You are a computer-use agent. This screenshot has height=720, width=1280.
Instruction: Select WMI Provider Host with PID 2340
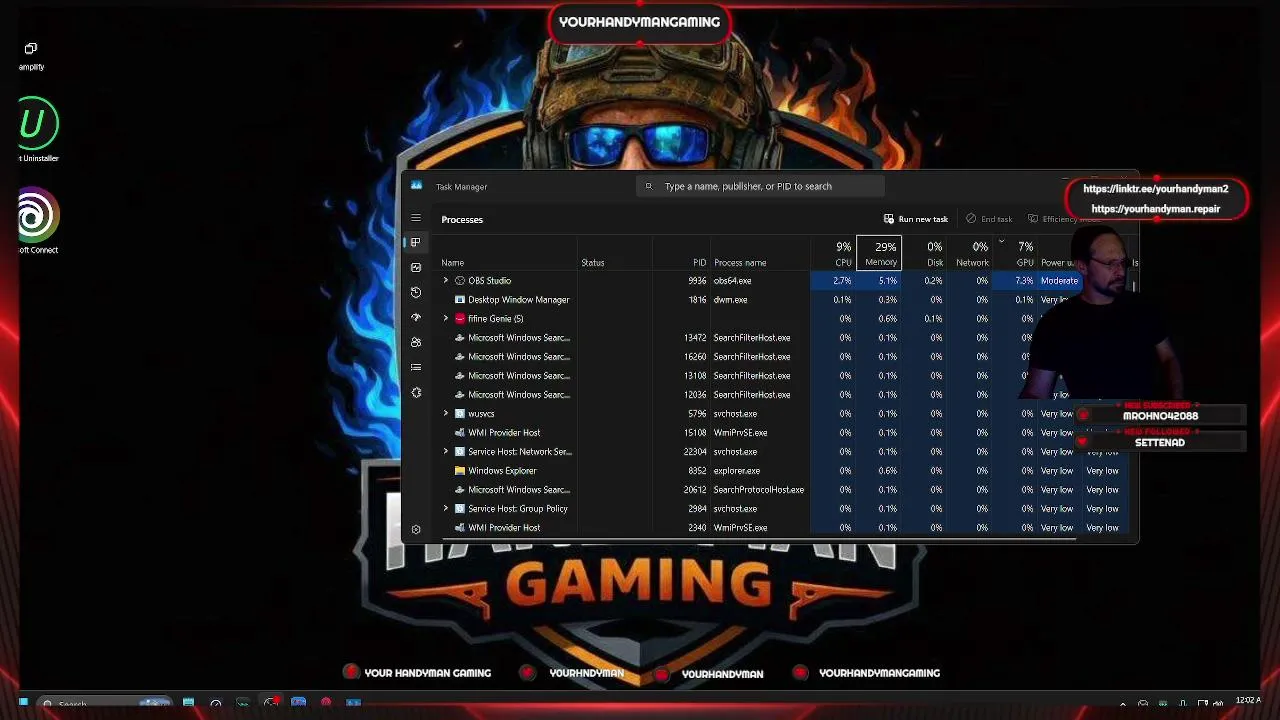pyautogui.click(x=504, y=527)
